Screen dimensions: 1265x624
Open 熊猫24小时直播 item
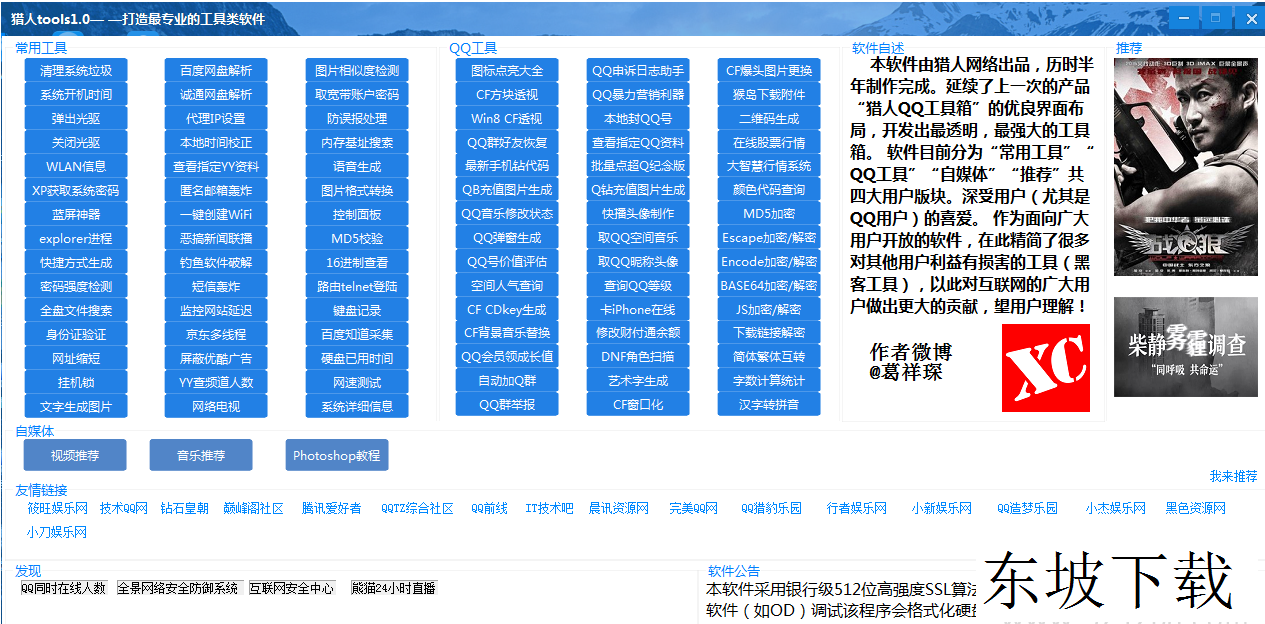[x=393, y=588]
